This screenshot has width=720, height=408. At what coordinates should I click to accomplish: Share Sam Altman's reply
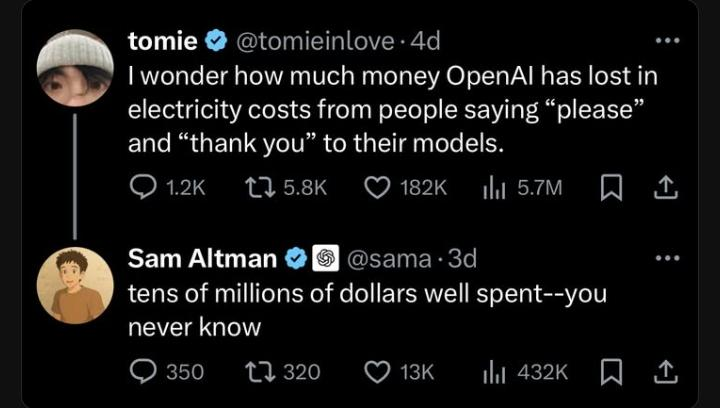662,372
